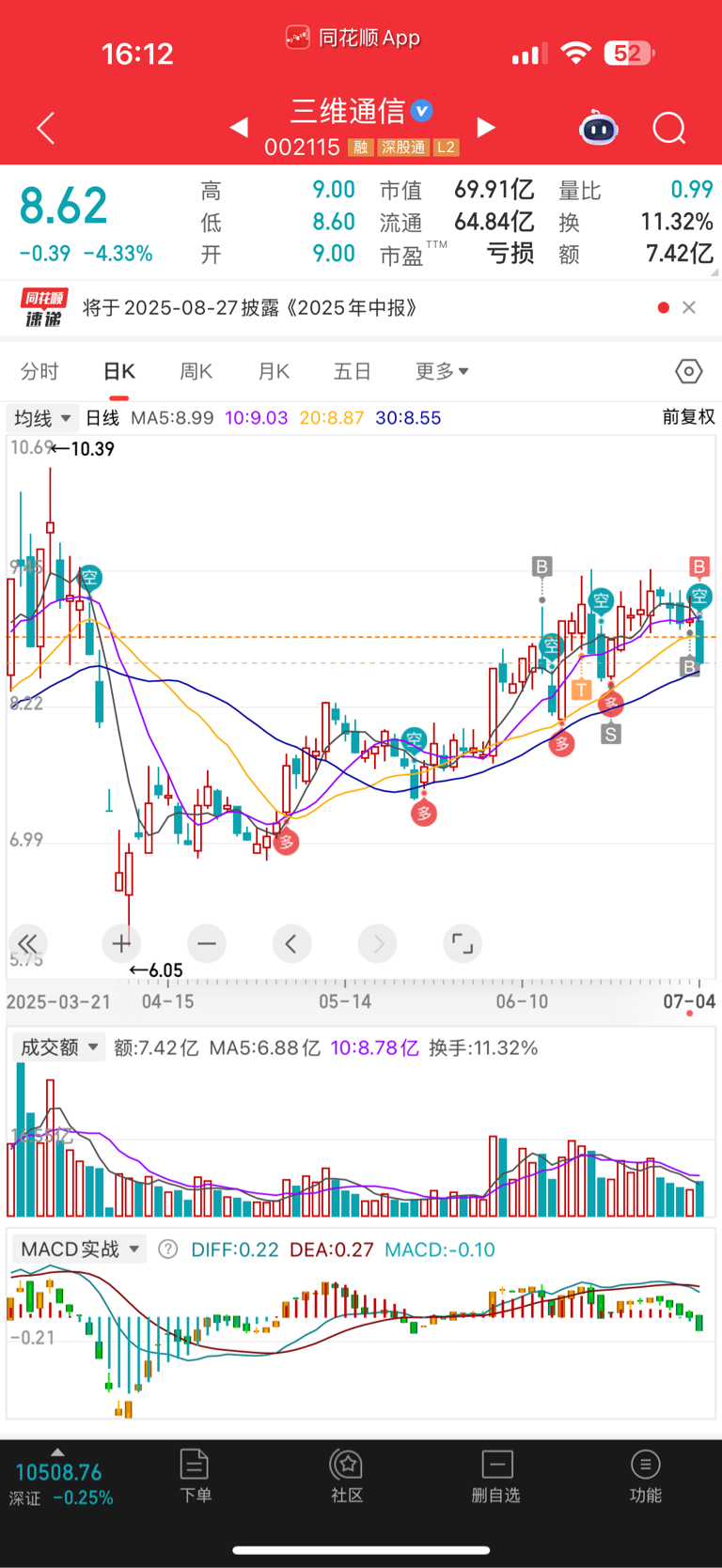Tap the 融 margin tag
This screenshot has height=1568, width=722.
click(360, 147)
